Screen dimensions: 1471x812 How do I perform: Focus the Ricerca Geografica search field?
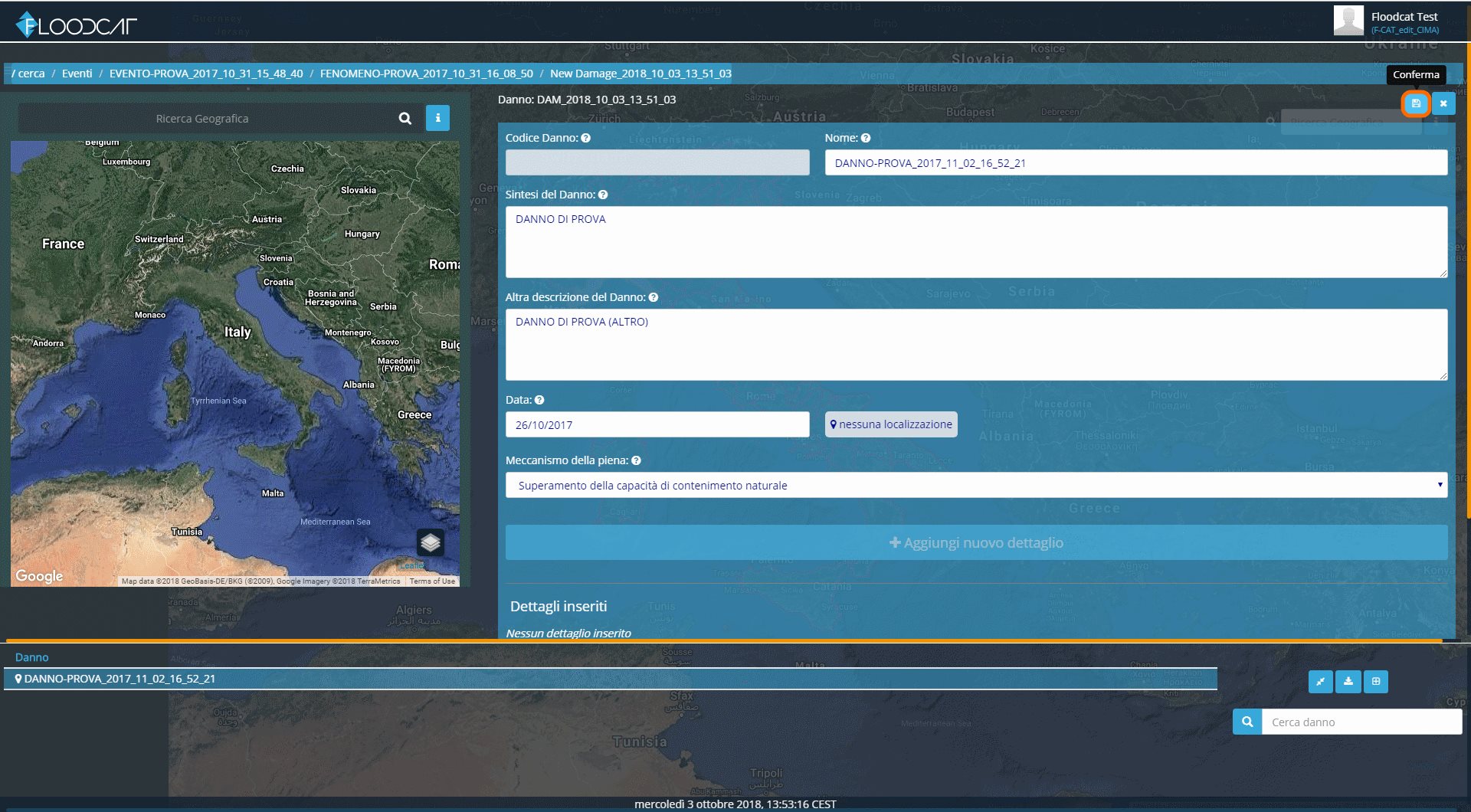[x=202, y=119]
